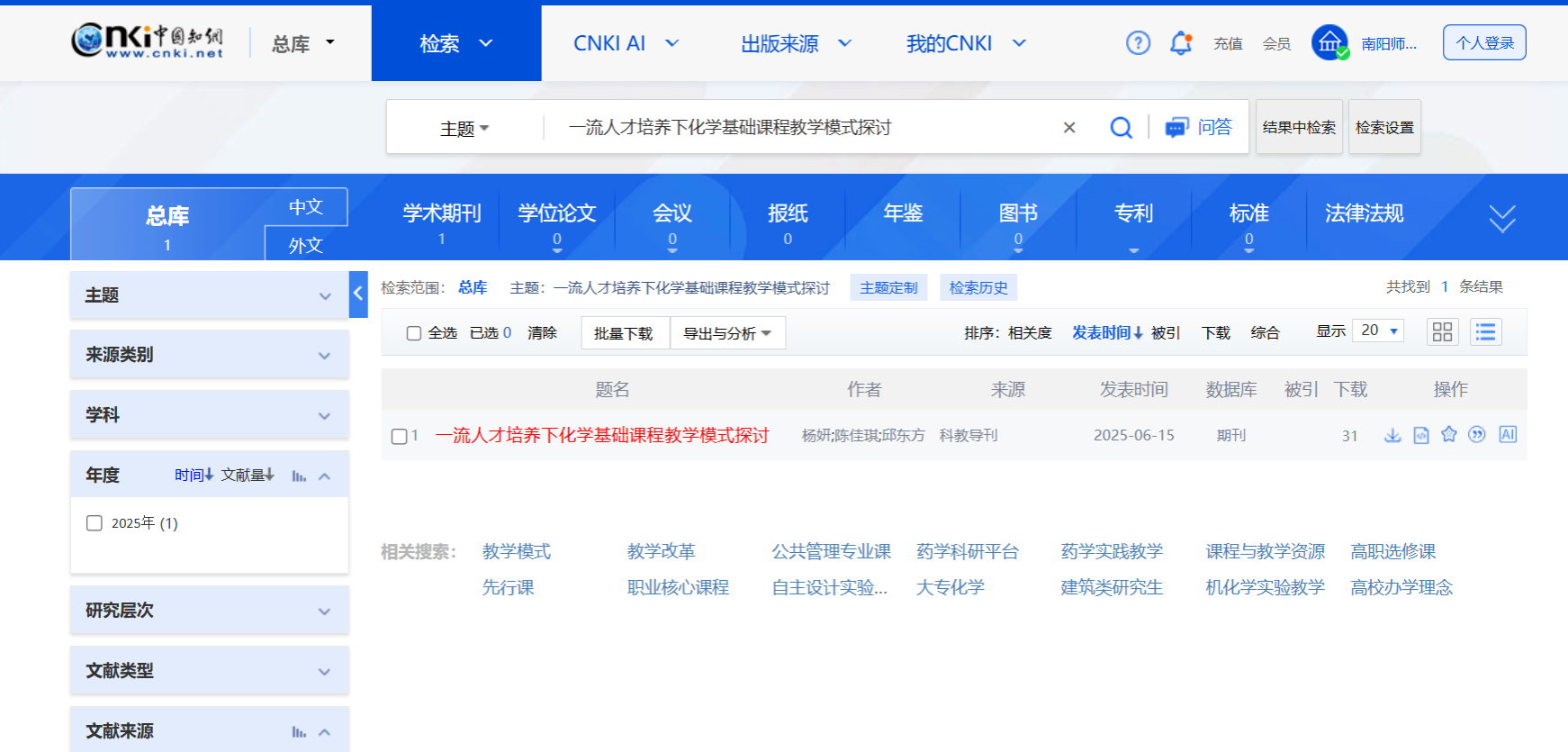Expand the 来源类别 filter panel
Image resolution: width=1568 pixels, height=752 pixels.
point(209,355)
